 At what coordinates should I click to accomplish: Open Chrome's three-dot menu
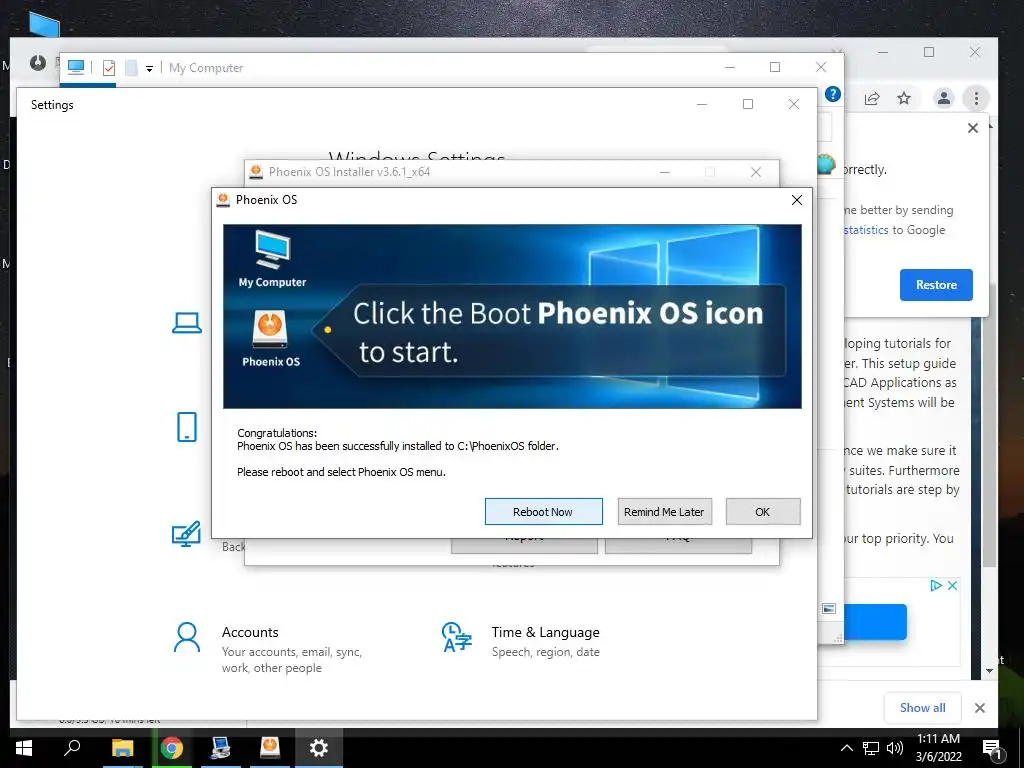click(x=976, y=99)
